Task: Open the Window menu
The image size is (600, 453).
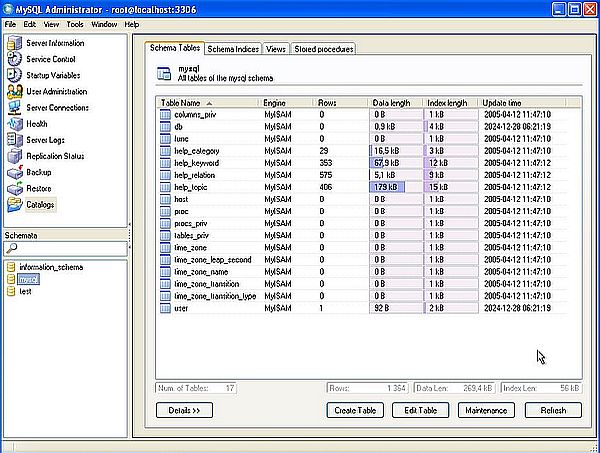Action: point(104,24)
